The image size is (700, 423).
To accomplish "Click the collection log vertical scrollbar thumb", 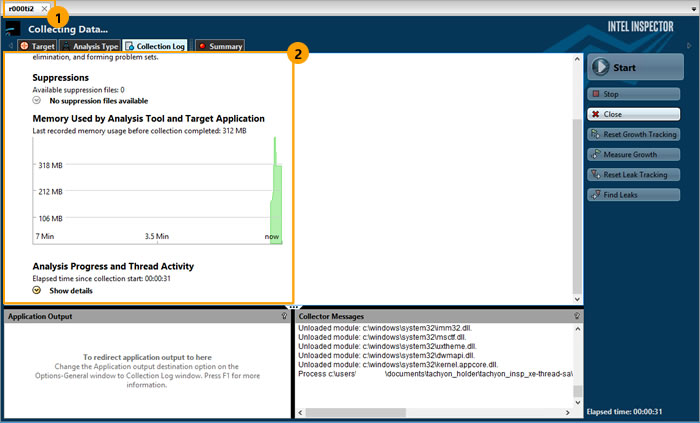I will tap(577, 207).
